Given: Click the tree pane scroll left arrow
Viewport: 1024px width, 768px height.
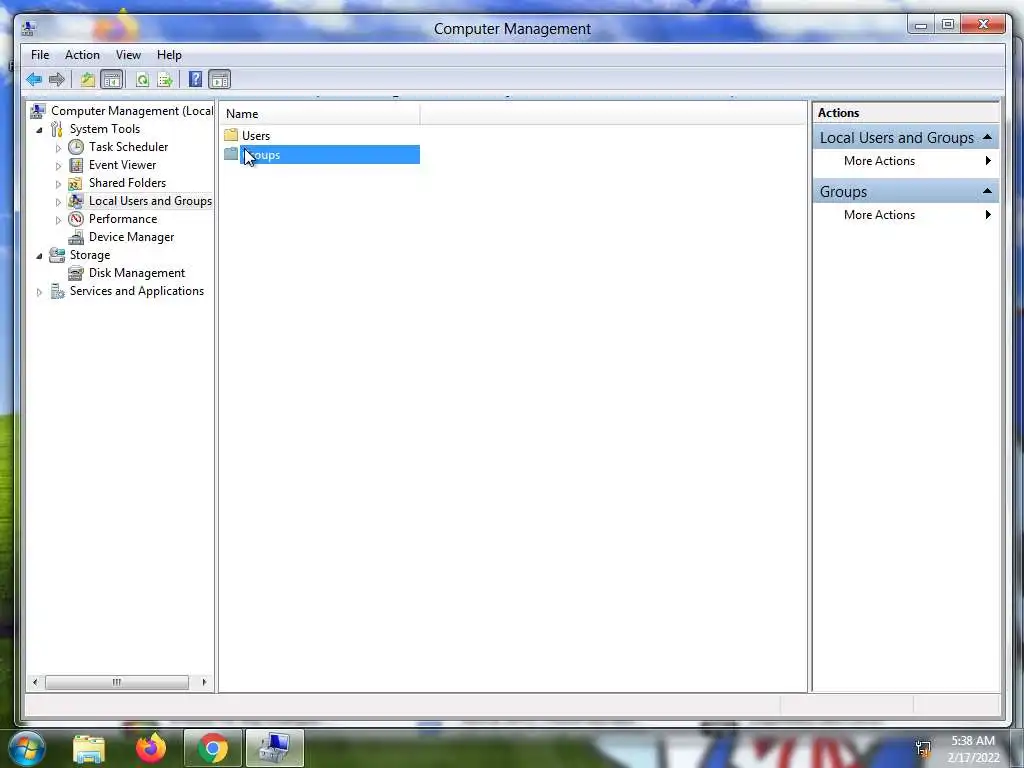Looking at the screenshot, I should (x=35, y=682).
